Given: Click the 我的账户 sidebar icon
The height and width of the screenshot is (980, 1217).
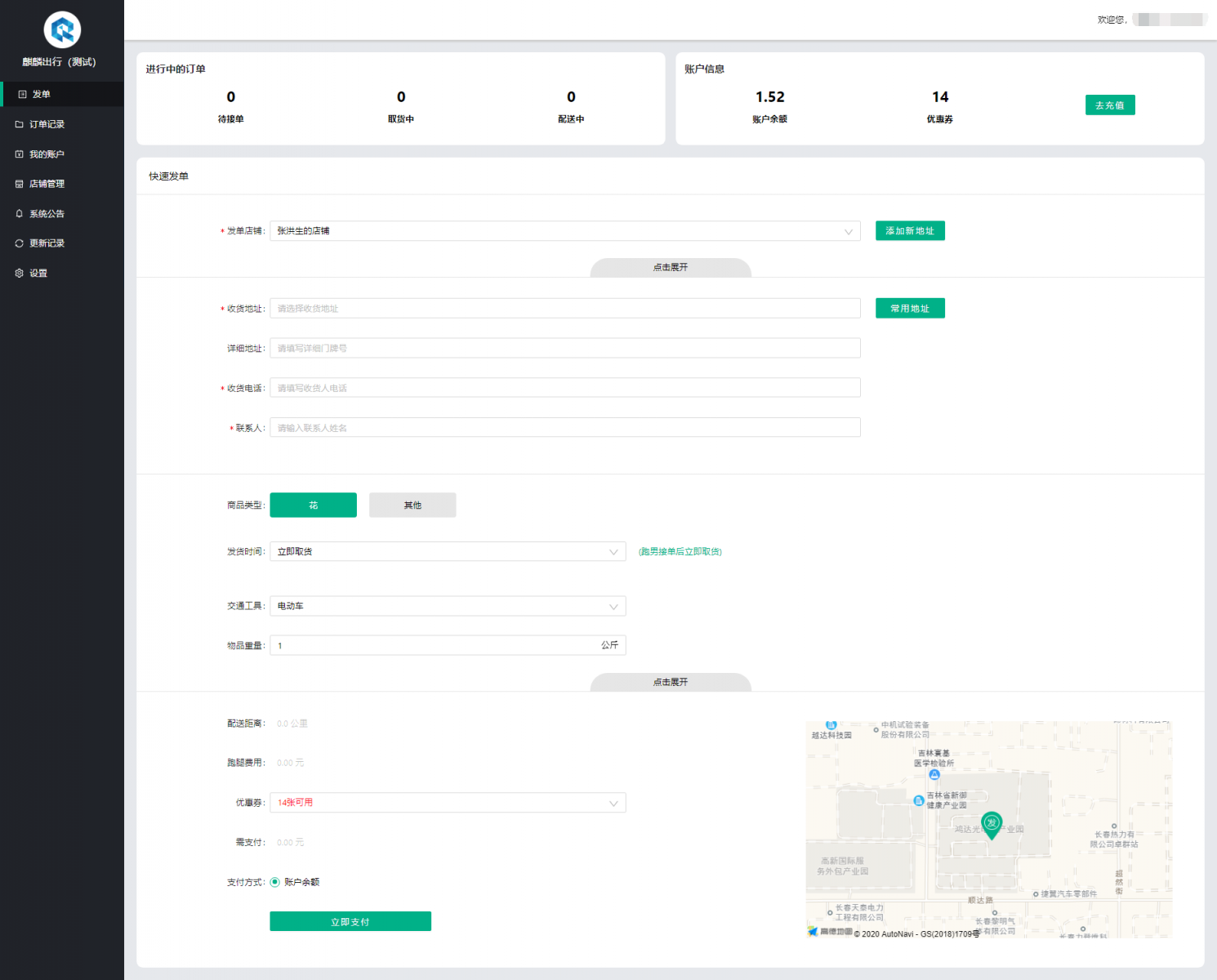Looking at the screenshot, I should click(19, 154).
